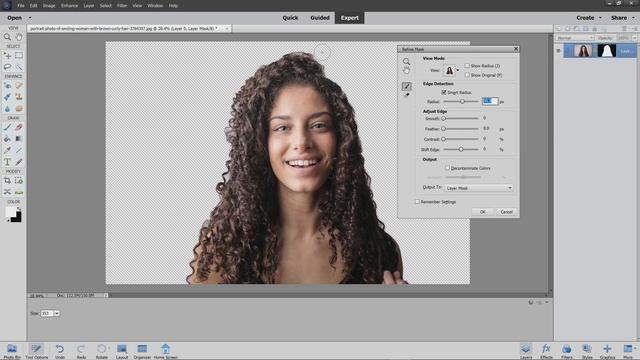The width and height of the screenshot is (640, 360).
Task: Open the File menu
Action: pos(21,6)
